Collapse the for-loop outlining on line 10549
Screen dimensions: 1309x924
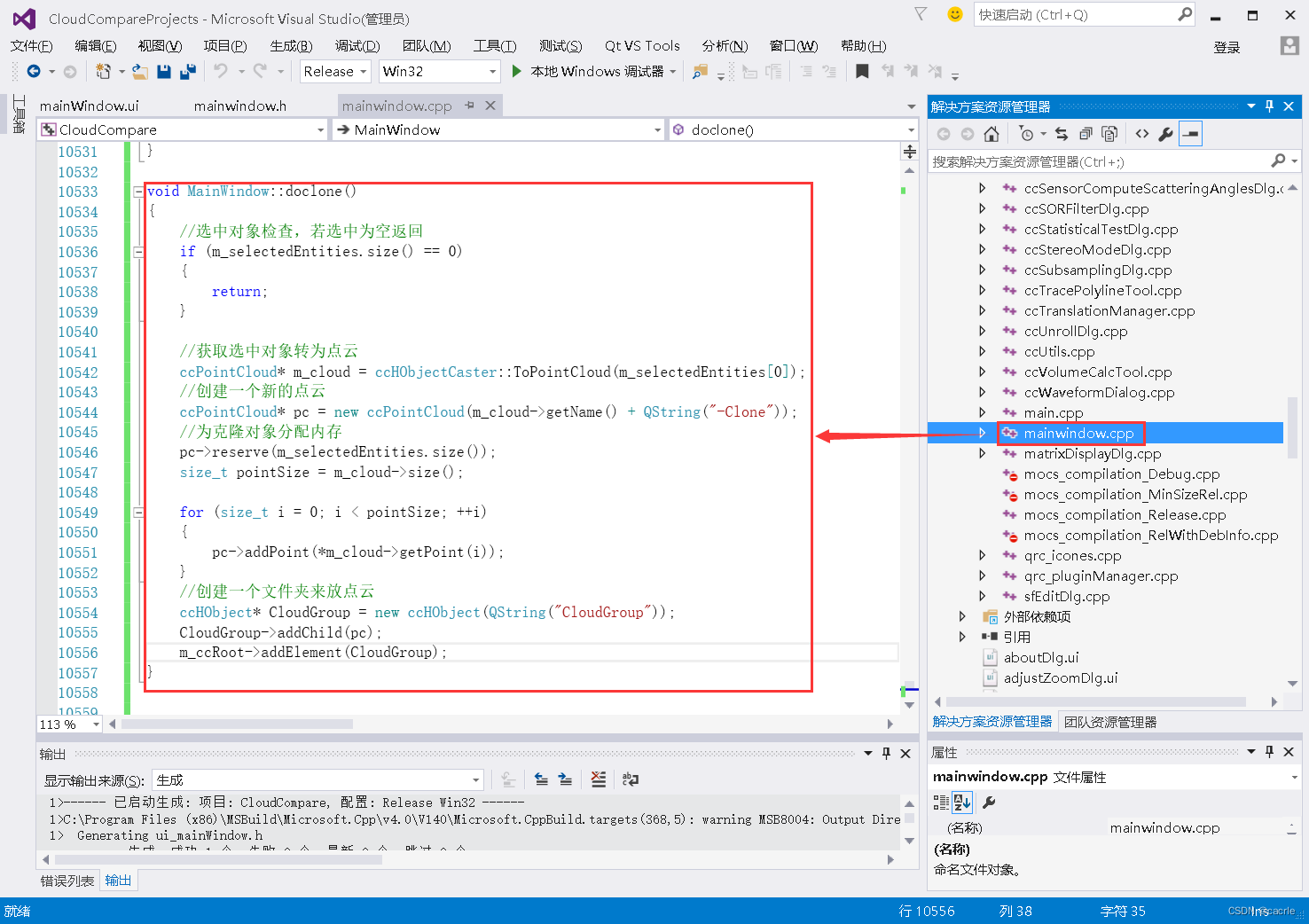click(138, 513)
